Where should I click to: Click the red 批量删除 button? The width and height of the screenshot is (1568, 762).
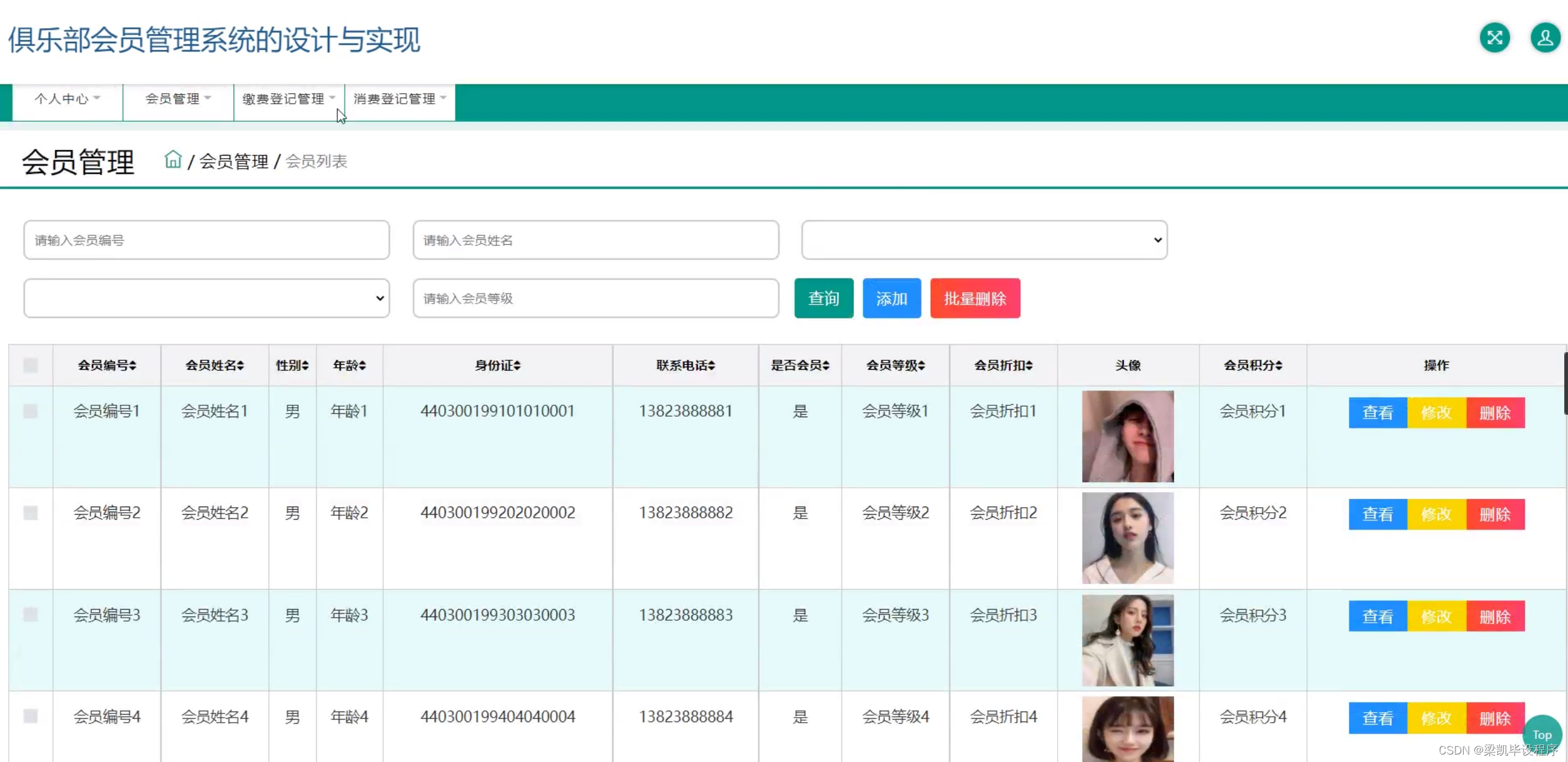[x=975, y=299]
